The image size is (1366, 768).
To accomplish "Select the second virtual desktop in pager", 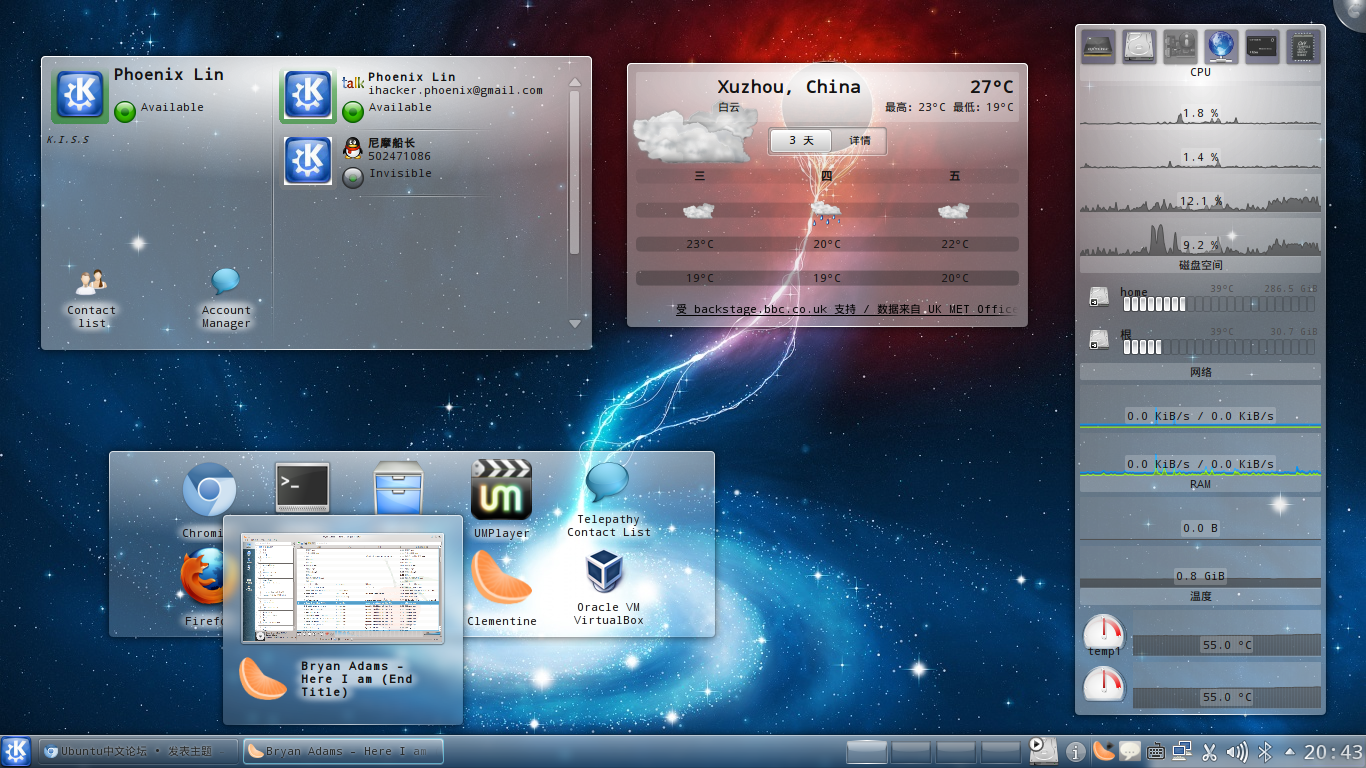I will pyautogui.click(x=911, y=751).
